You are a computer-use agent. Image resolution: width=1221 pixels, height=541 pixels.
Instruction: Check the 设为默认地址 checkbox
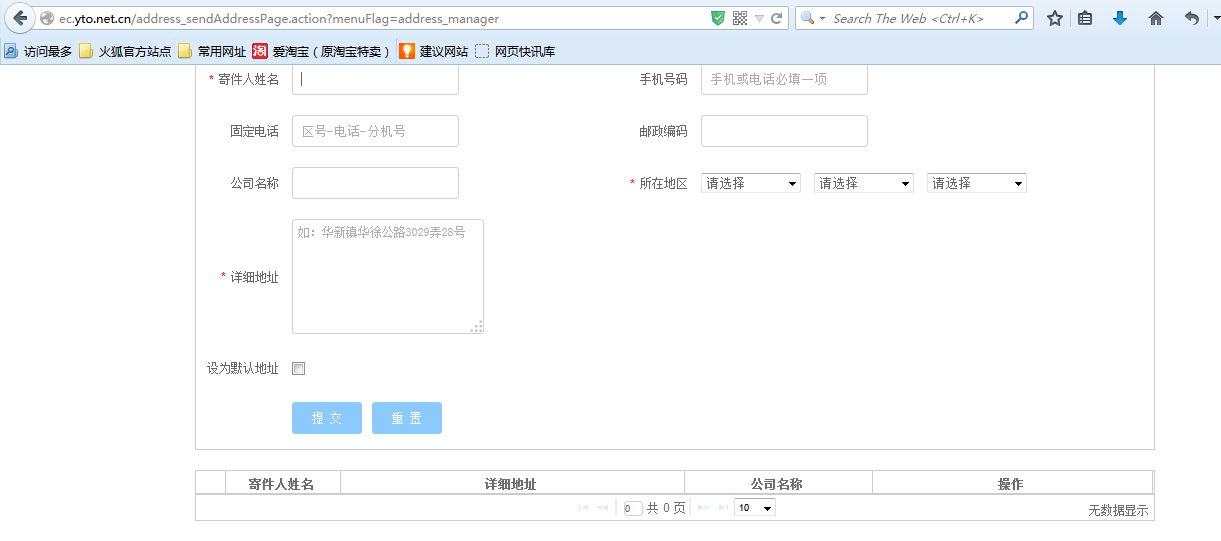tap(298, 369)
